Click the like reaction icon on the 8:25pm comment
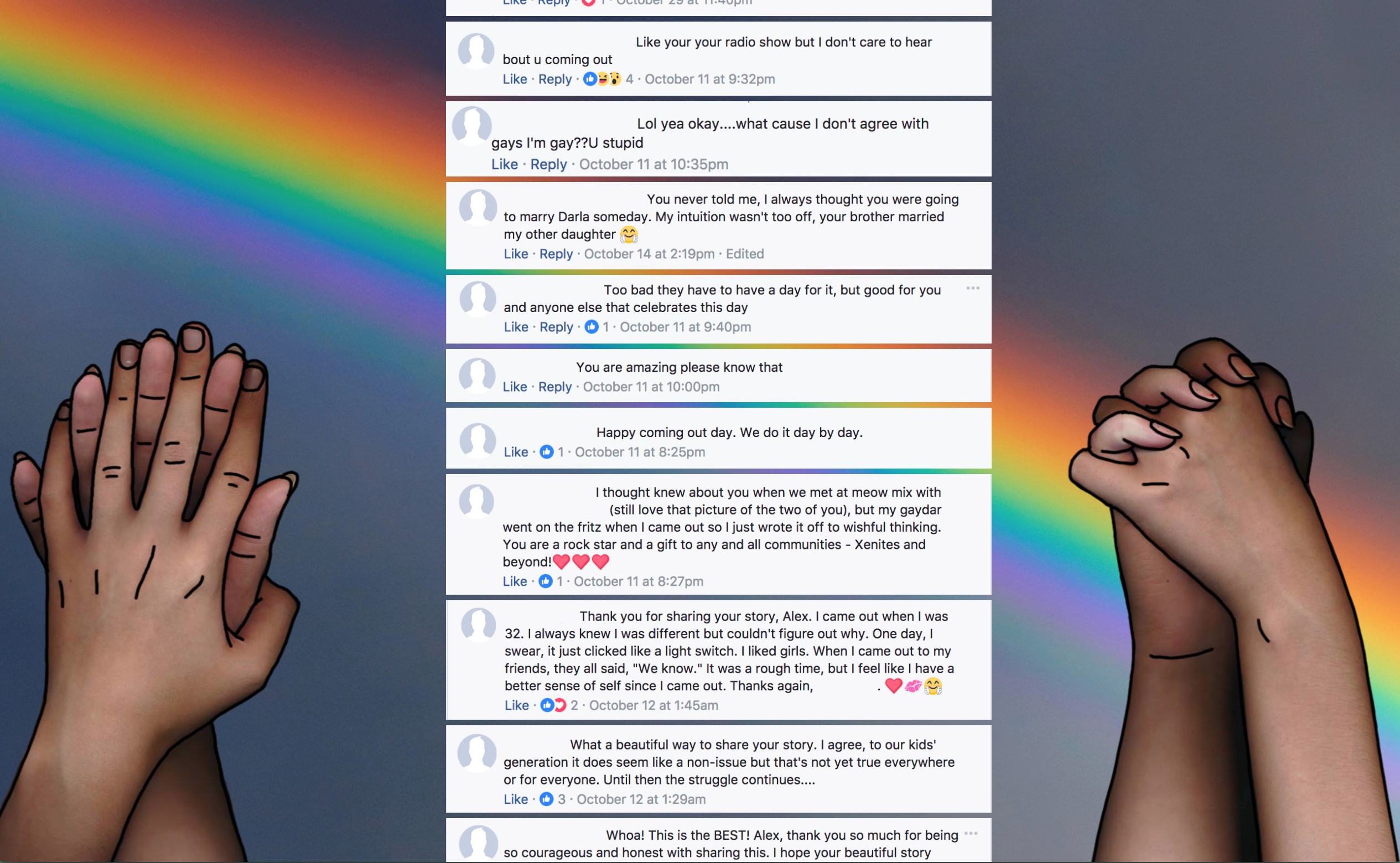The image size is (1400, 863). click(x=546, y=452)
